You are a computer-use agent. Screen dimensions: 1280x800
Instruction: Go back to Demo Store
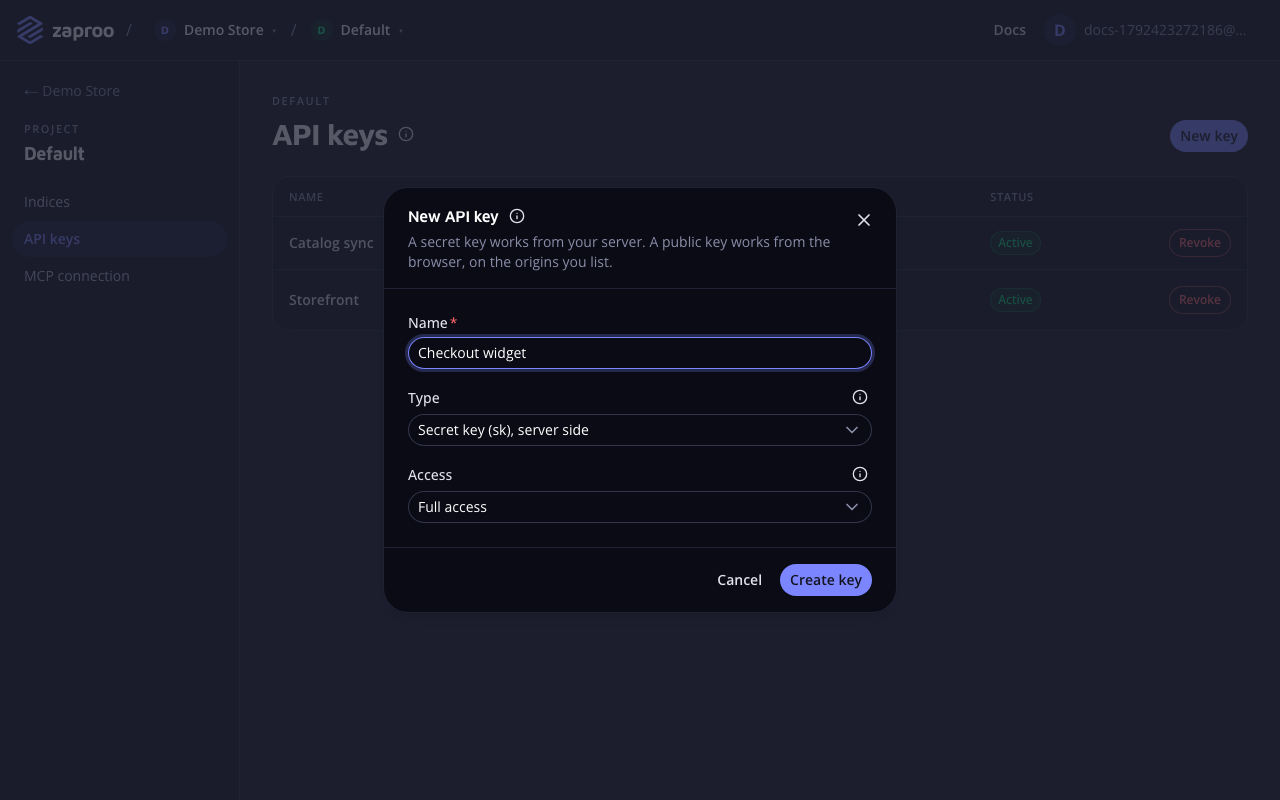[x=72, y=91]
